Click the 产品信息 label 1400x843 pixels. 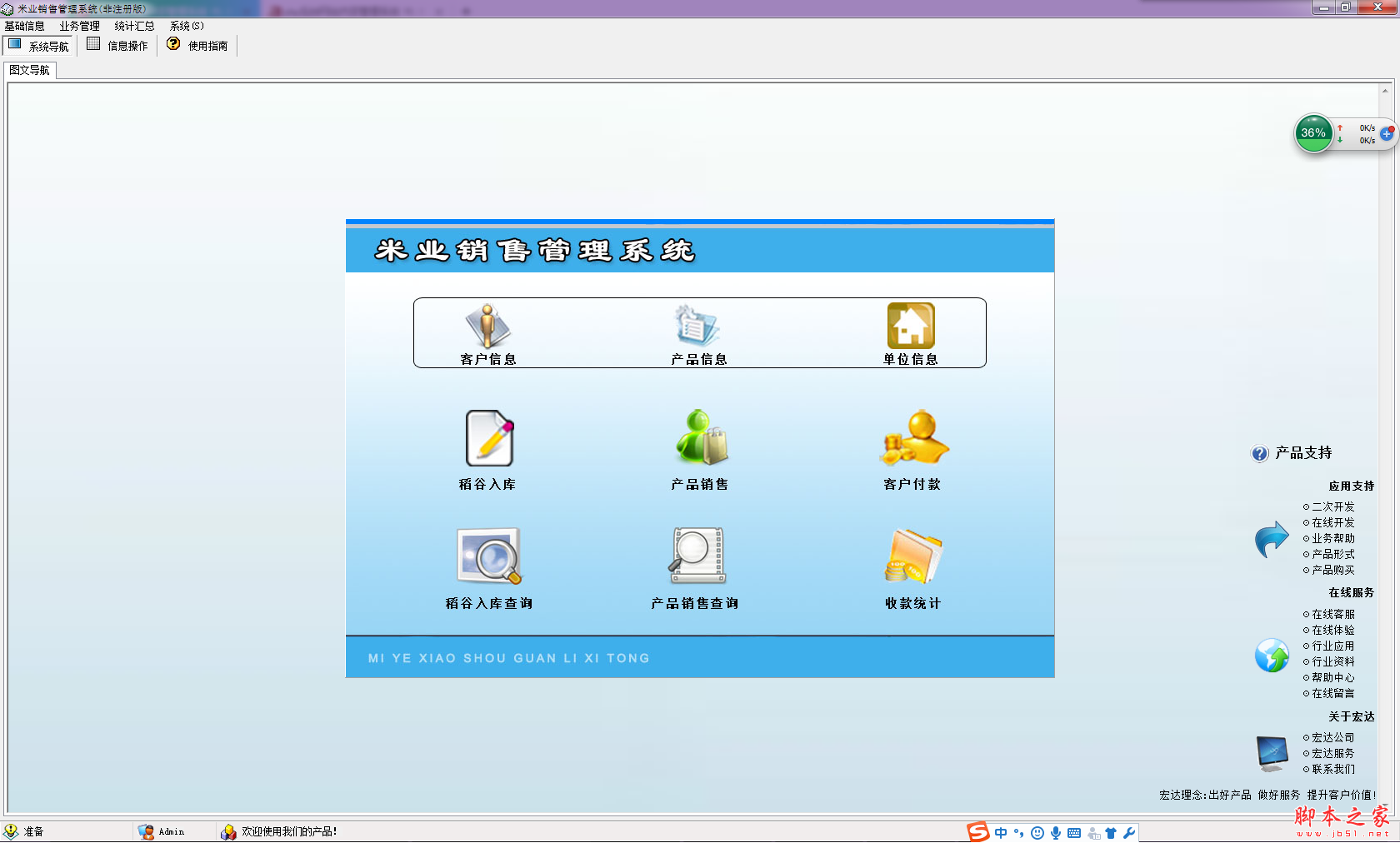pyautogui.click(x=699, y=359)
